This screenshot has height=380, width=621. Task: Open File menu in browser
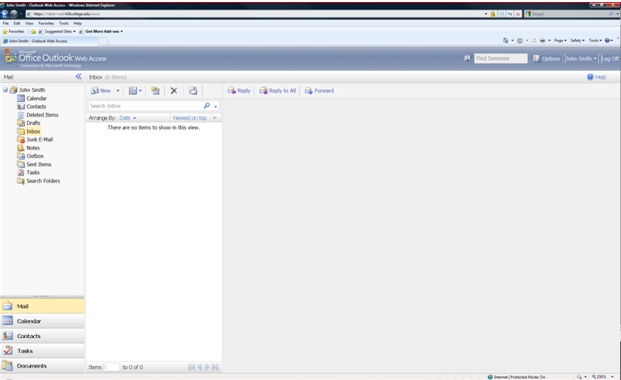(x=6, y=23)
